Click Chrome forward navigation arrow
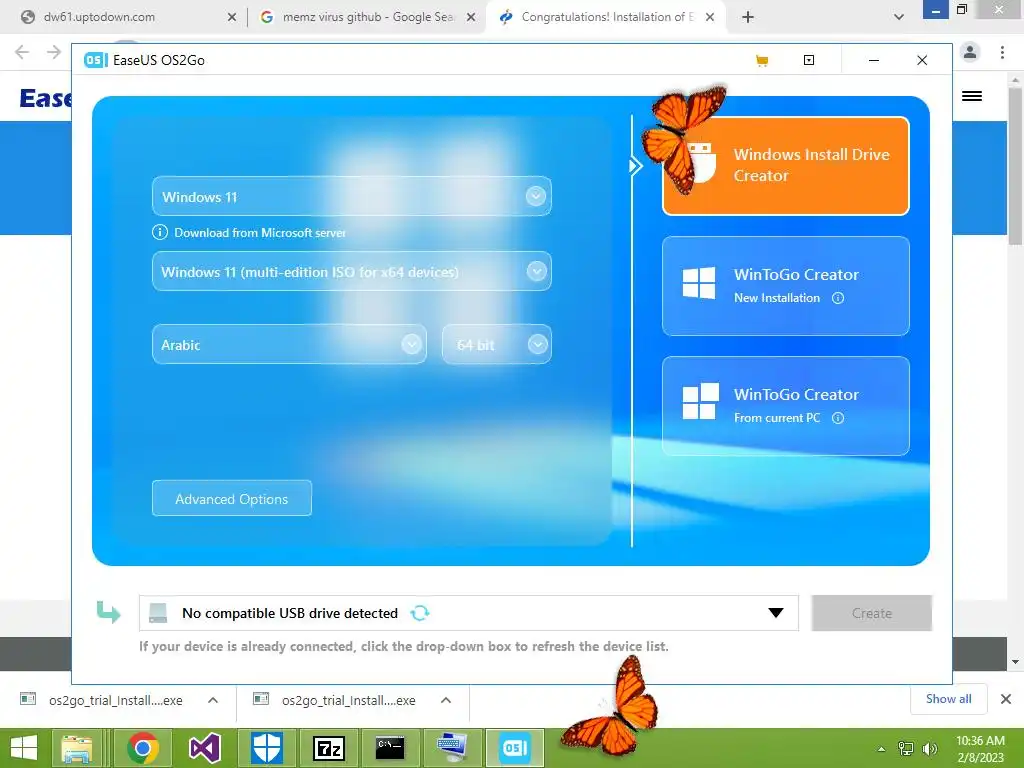This screenshot has width=1024, height=768. click(x=54, y=52)
